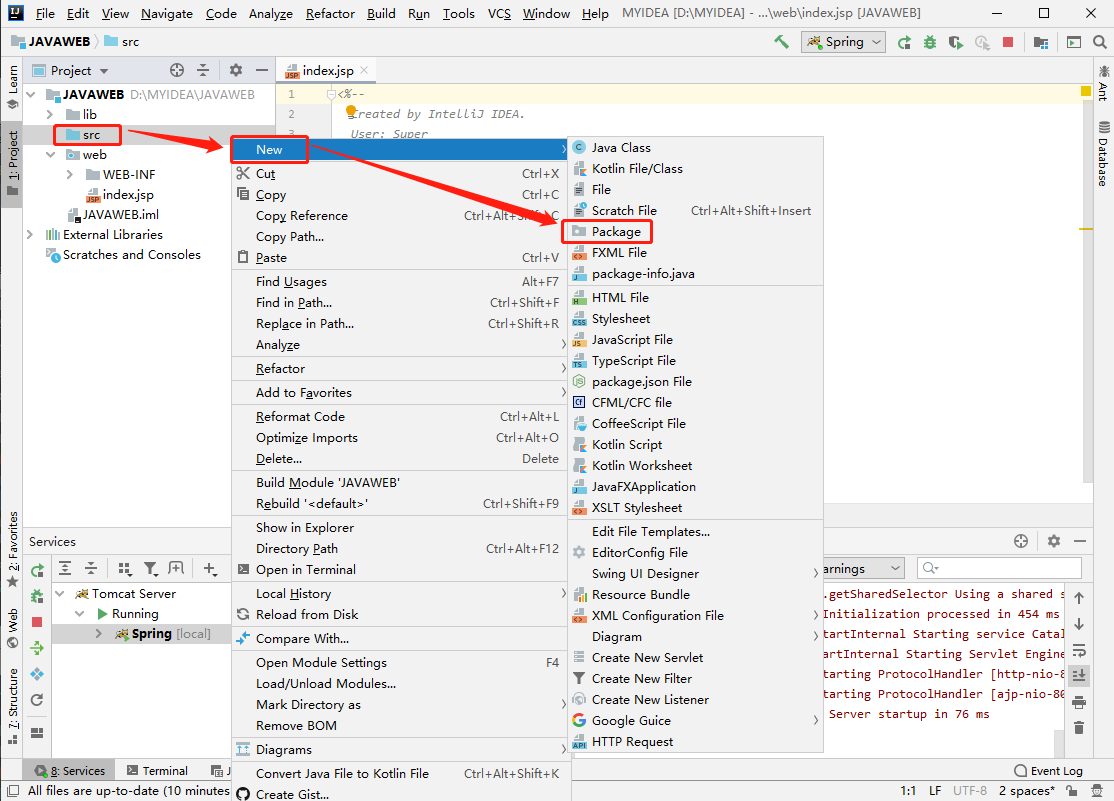Screen dimensions: 1114x801
Task: Stop the server using Services red square
Action: [37, 622]
